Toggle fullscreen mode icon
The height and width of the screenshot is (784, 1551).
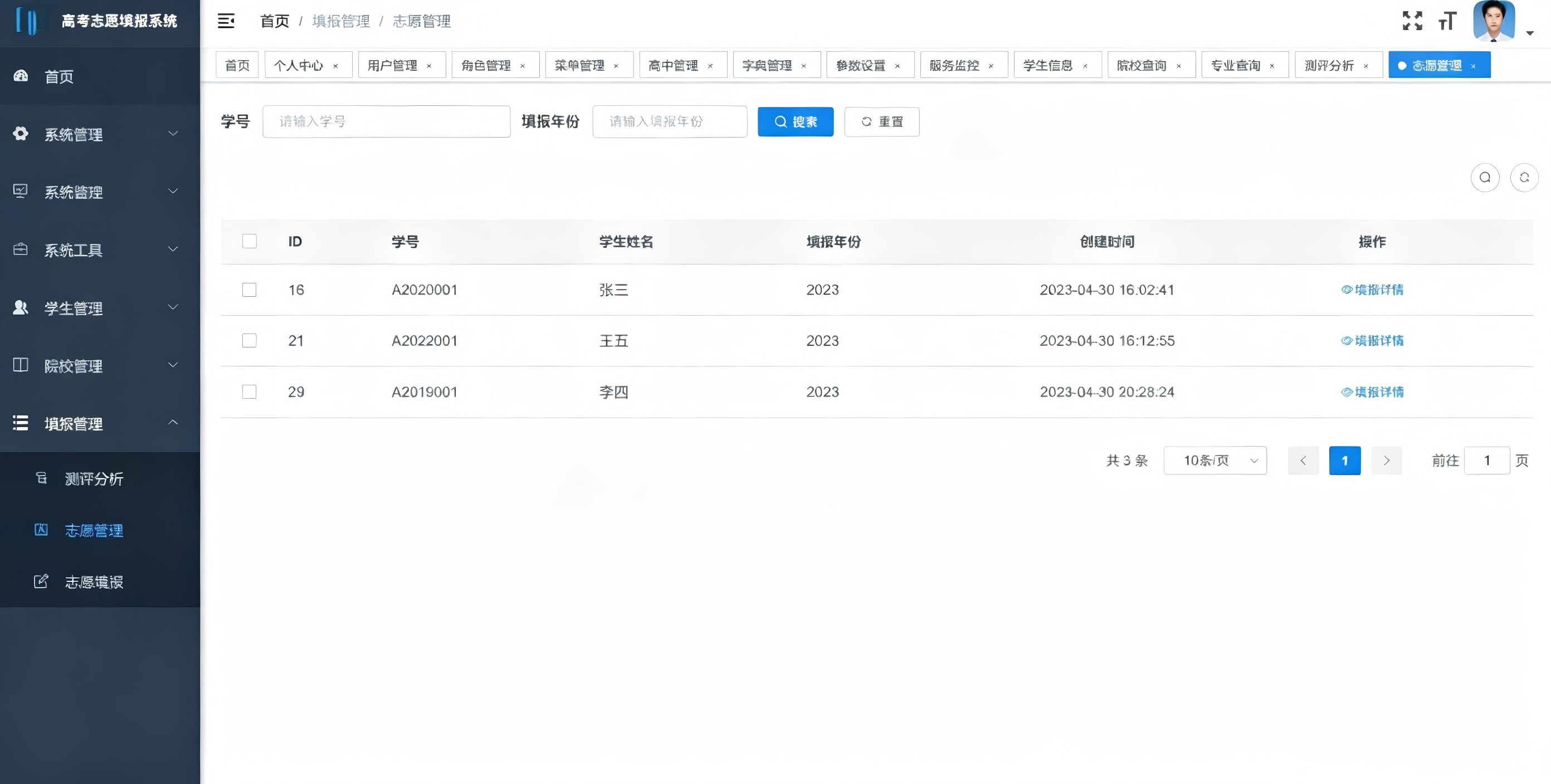1412,21
